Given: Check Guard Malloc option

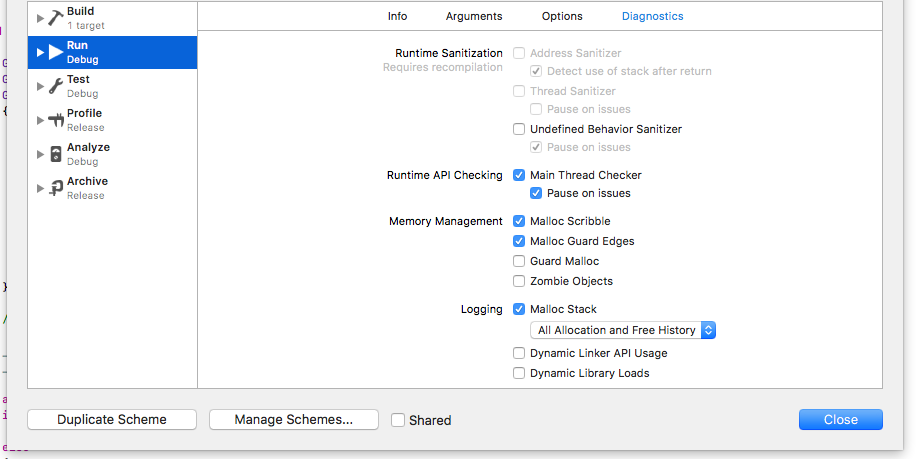Looking at the screenshot, I should [519, 261].
